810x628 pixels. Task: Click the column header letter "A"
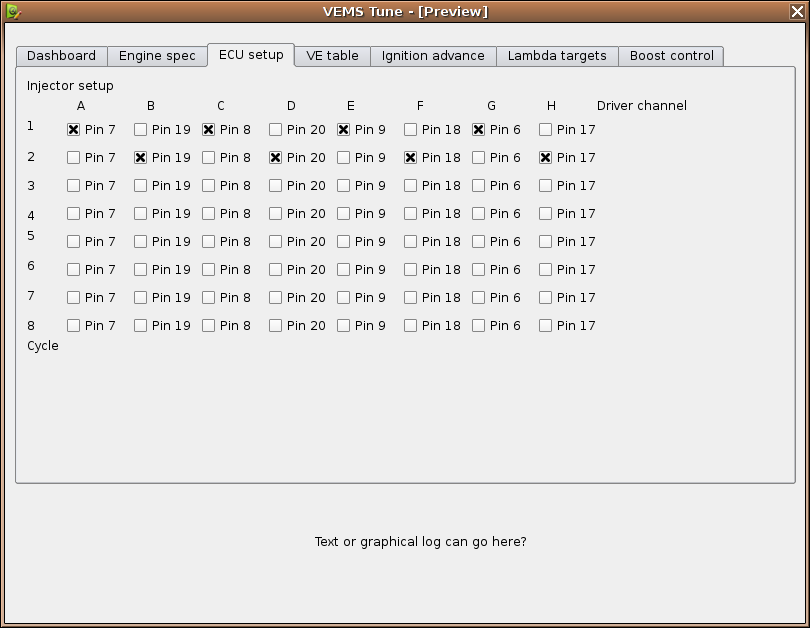tap(81, 106)
